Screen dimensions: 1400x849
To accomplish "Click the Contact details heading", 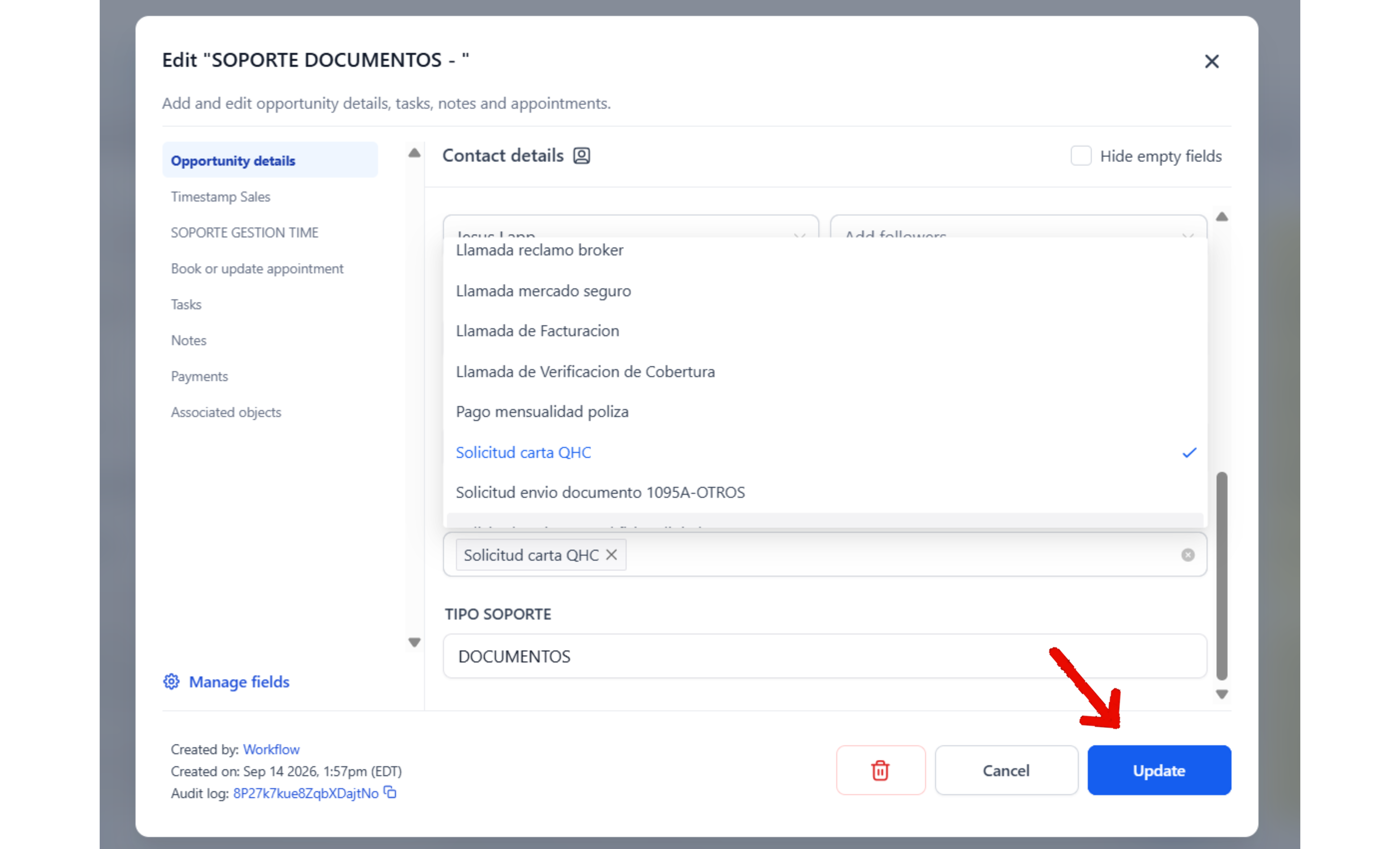I will (x=503, y=156).
